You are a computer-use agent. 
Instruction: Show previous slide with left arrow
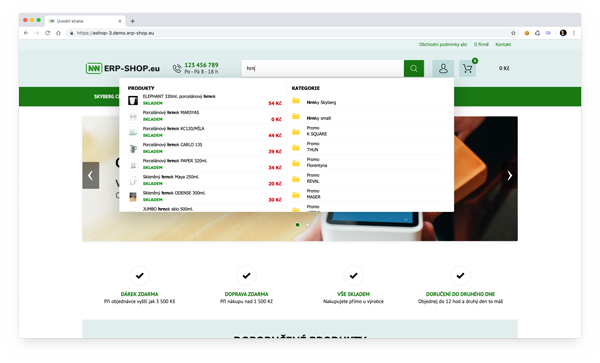[x=91, y=175]
